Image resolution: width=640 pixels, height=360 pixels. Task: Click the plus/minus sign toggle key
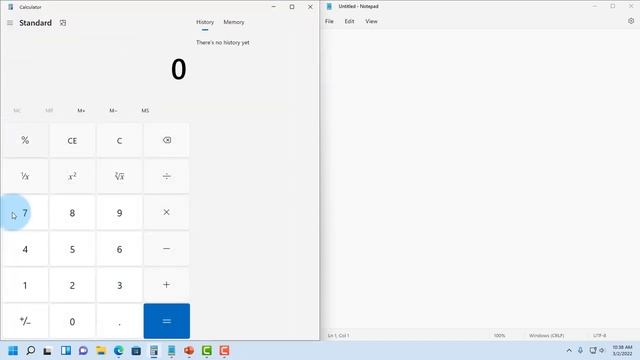coord(25,321)
